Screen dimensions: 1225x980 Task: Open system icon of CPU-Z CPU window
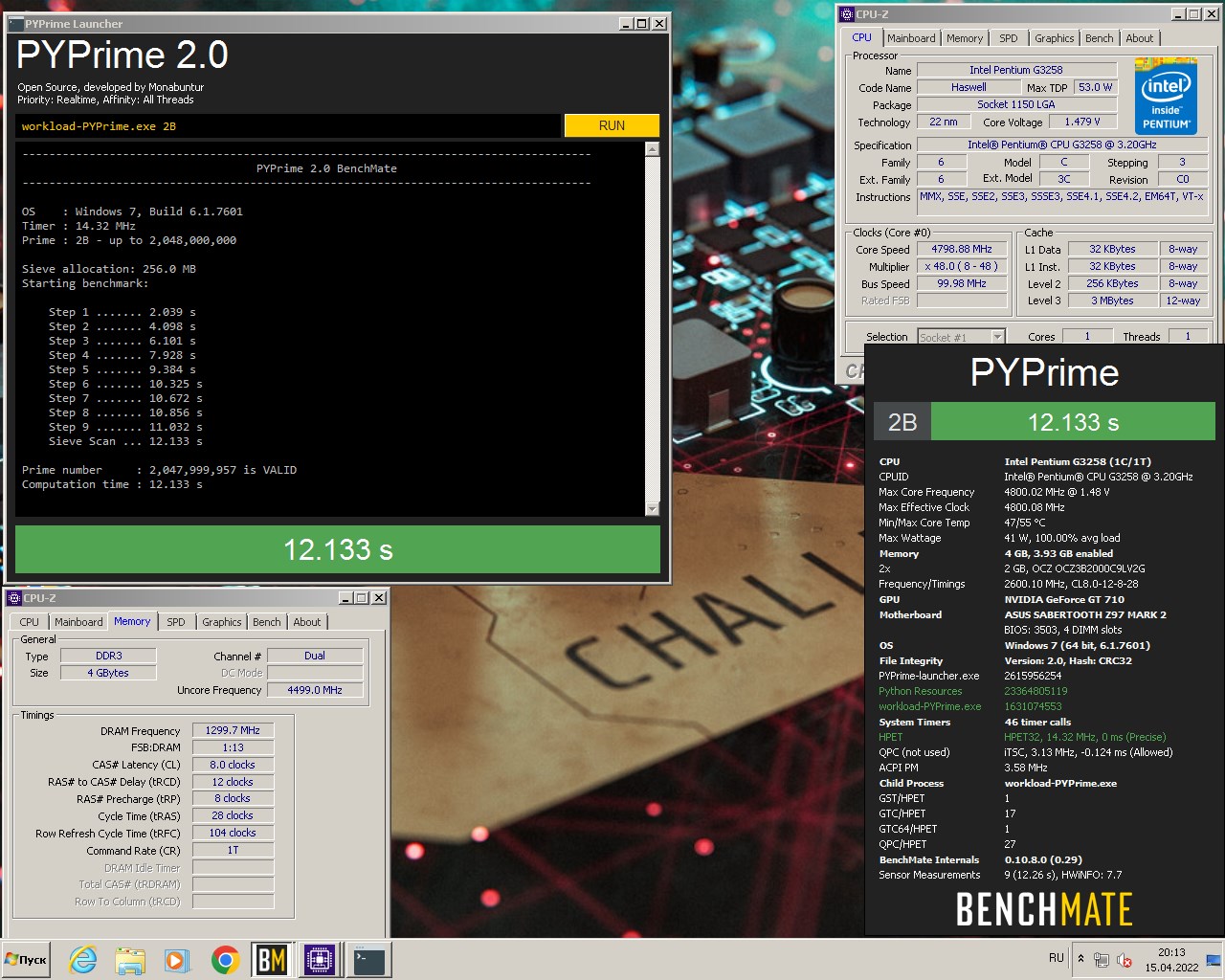(x=846, y=13)
